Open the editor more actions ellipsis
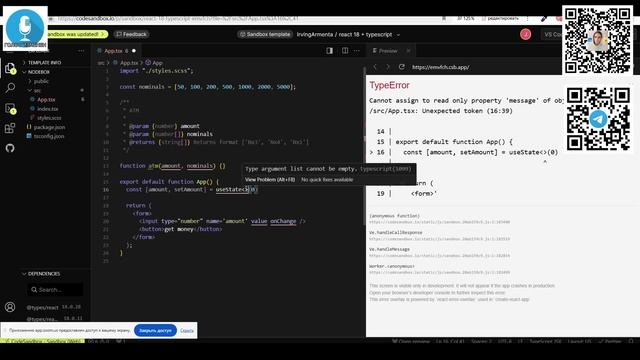This screenshot has height=360, width=640. click(x=357, y=51)
